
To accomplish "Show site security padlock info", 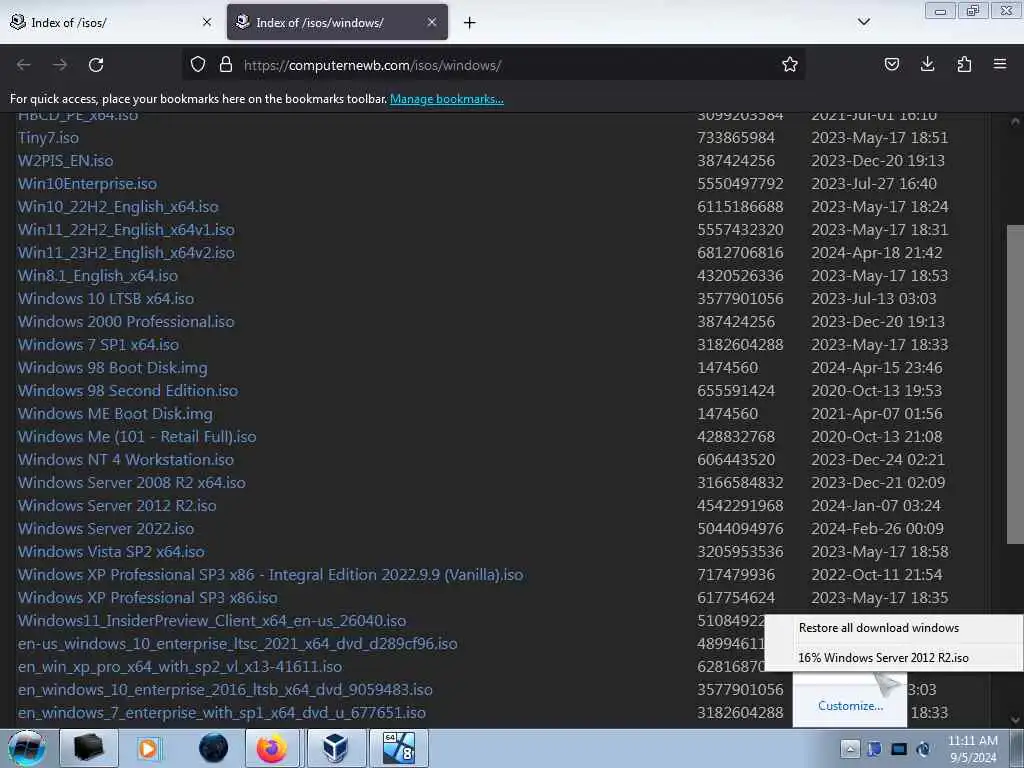I will pos(226,65).
